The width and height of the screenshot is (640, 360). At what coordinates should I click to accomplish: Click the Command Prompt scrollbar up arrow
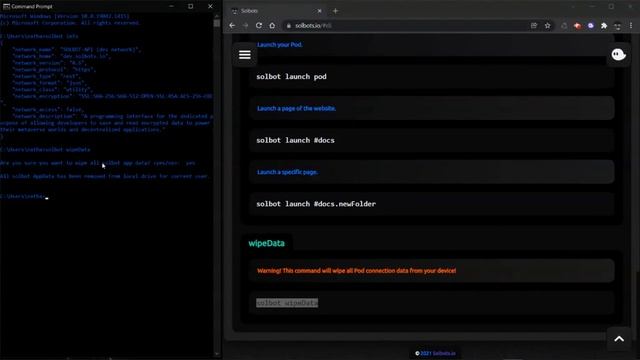pyautogui.click(x=217, y=16)
